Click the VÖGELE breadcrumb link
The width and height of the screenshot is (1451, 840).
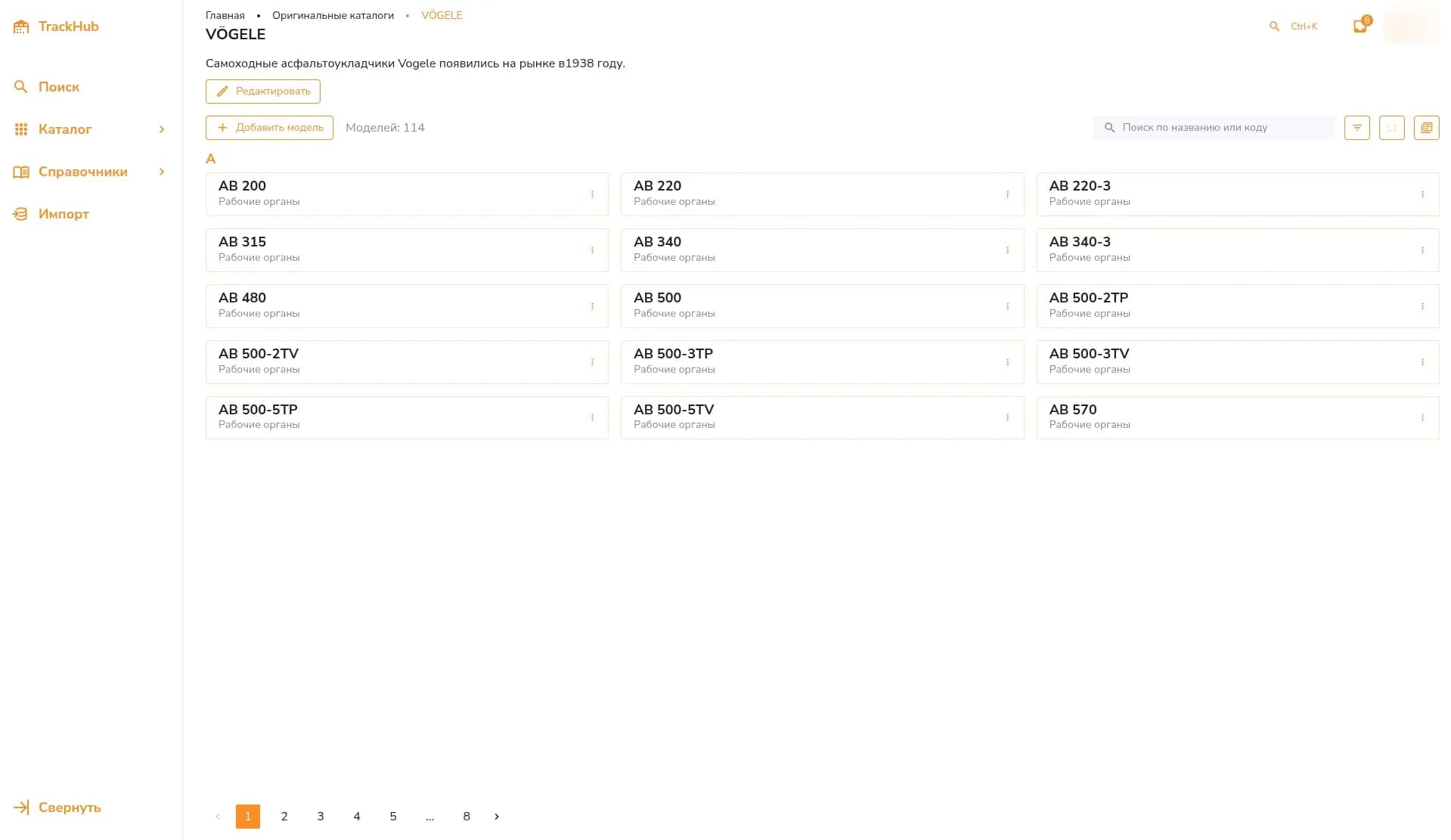[x=442, y=15]
